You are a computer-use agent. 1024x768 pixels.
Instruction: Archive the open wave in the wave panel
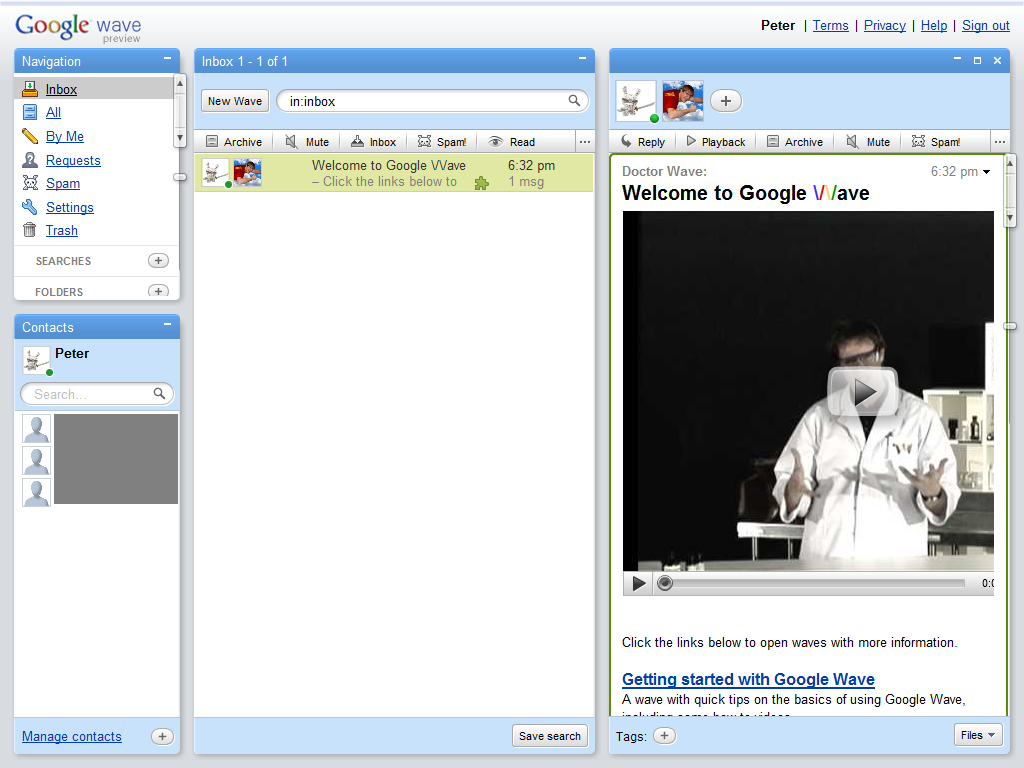[x=795, y=142]
